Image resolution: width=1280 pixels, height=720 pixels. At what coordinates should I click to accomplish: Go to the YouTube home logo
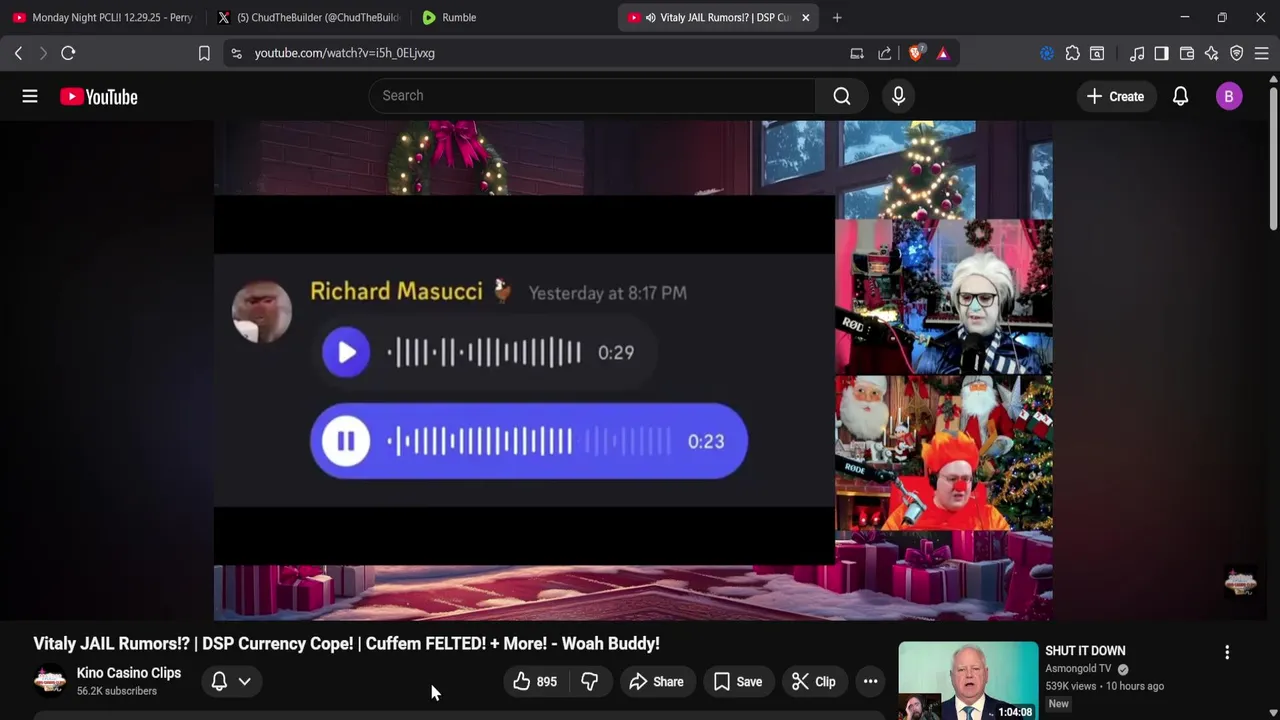click(99, 96)
